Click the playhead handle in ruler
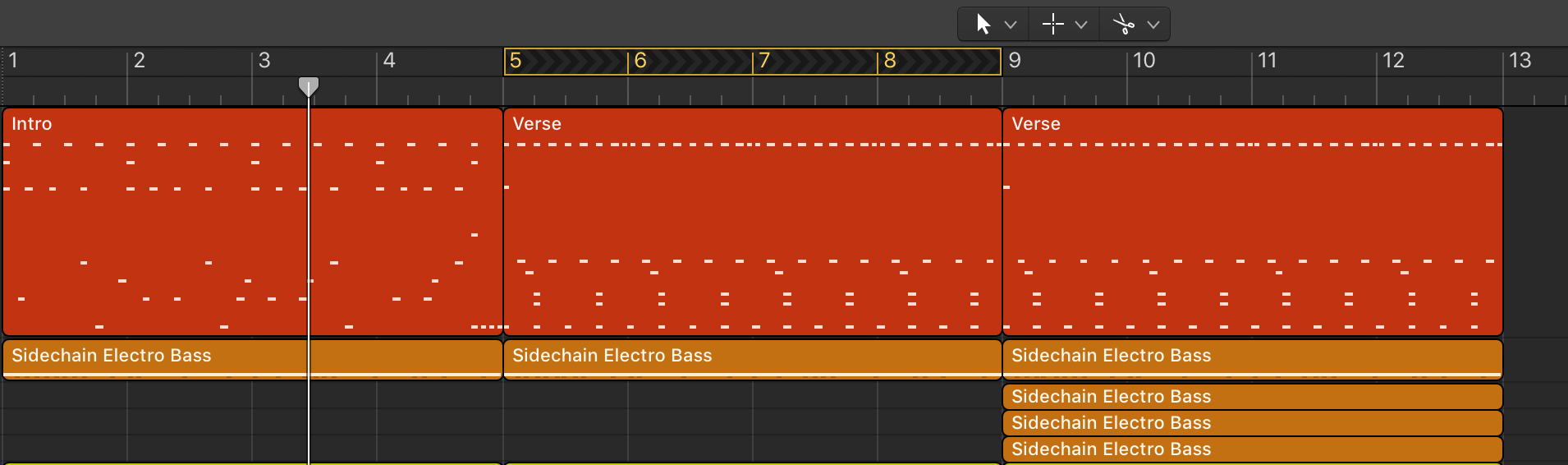This screenshot has width=1568, height=465. click(x=309, y=86)
